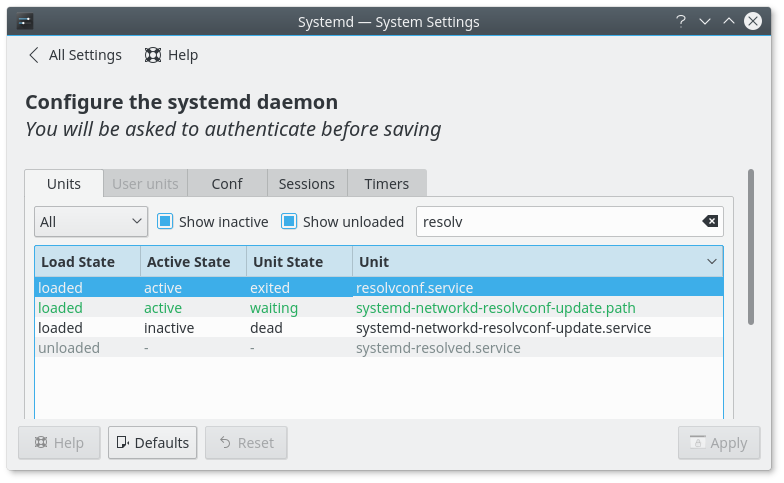
Task: Open Help via the lifebuoy icon
Action: (153, 55)
